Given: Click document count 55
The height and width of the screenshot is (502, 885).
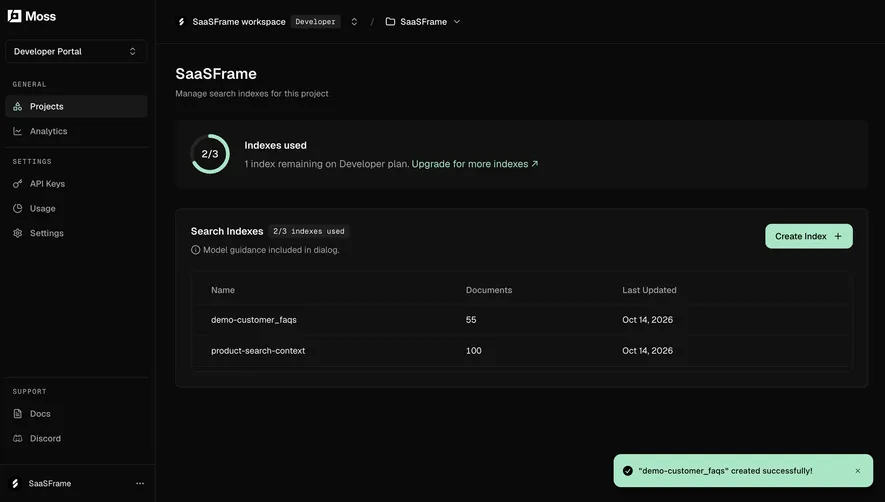Looking at the screenshot, I should (471, 320).
